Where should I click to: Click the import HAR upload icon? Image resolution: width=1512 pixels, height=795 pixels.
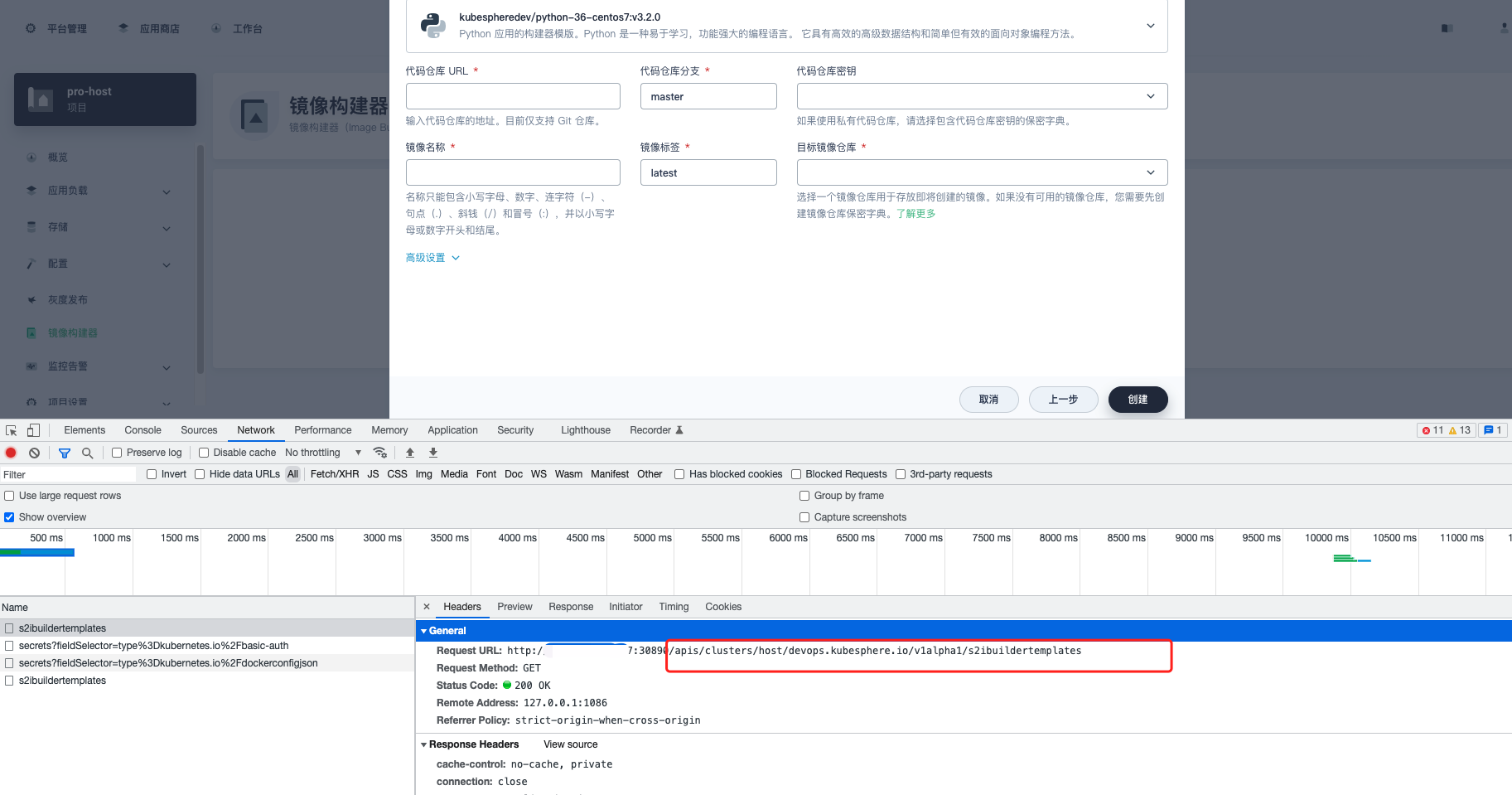point(409,453)
